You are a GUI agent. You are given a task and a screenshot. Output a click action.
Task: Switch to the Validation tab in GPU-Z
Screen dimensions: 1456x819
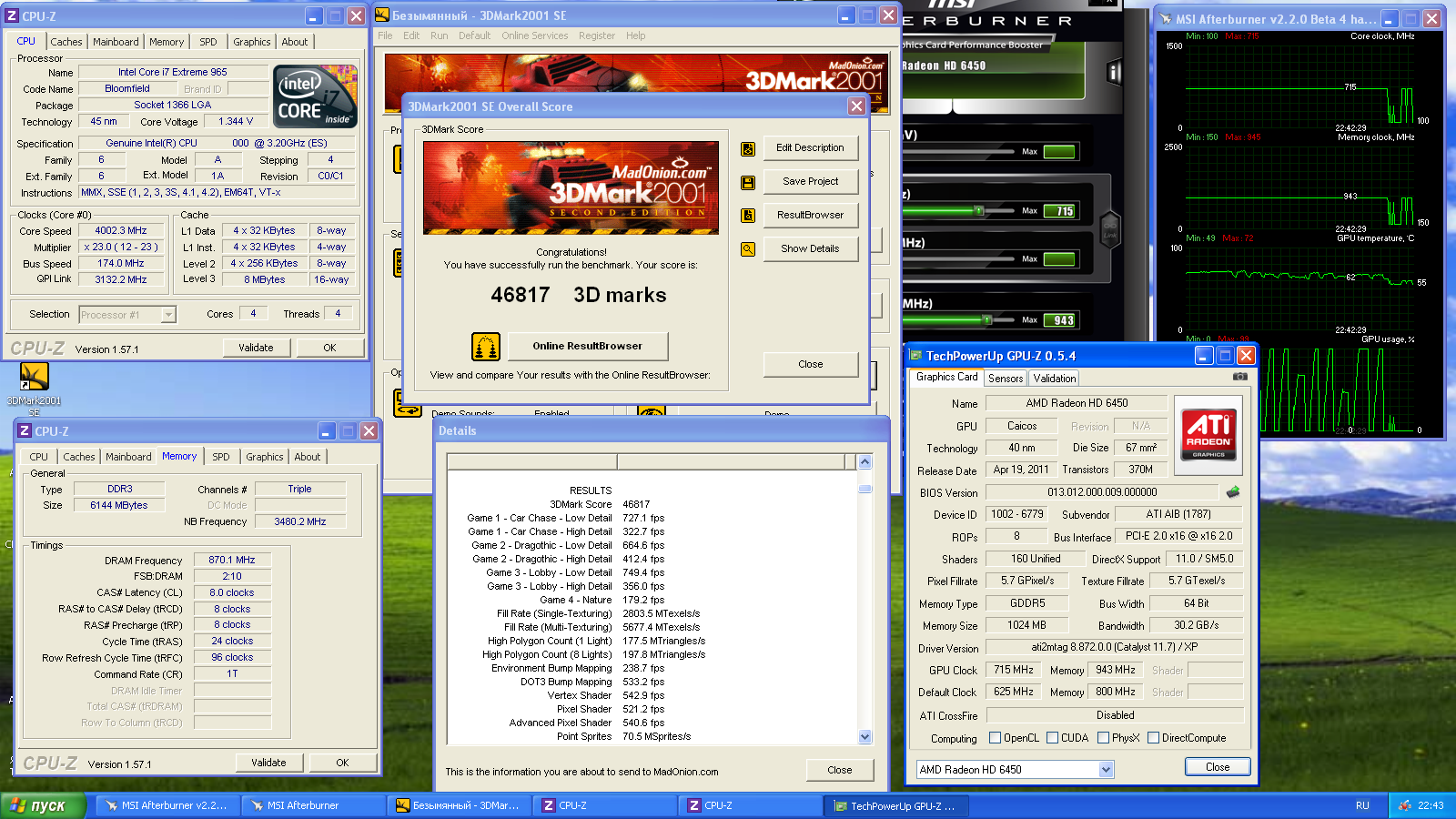tap(1055, 379)
